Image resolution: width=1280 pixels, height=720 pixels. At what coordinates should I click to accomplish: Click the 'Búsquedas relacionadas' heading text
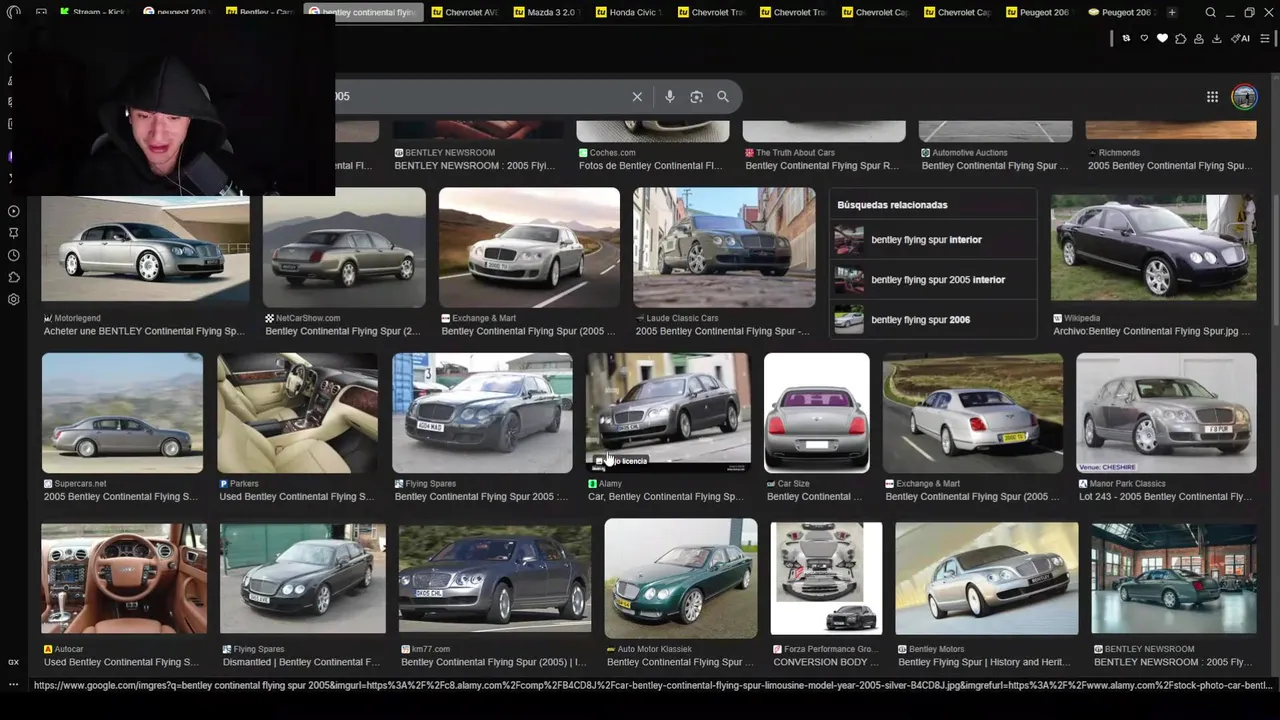pos(892,205)
